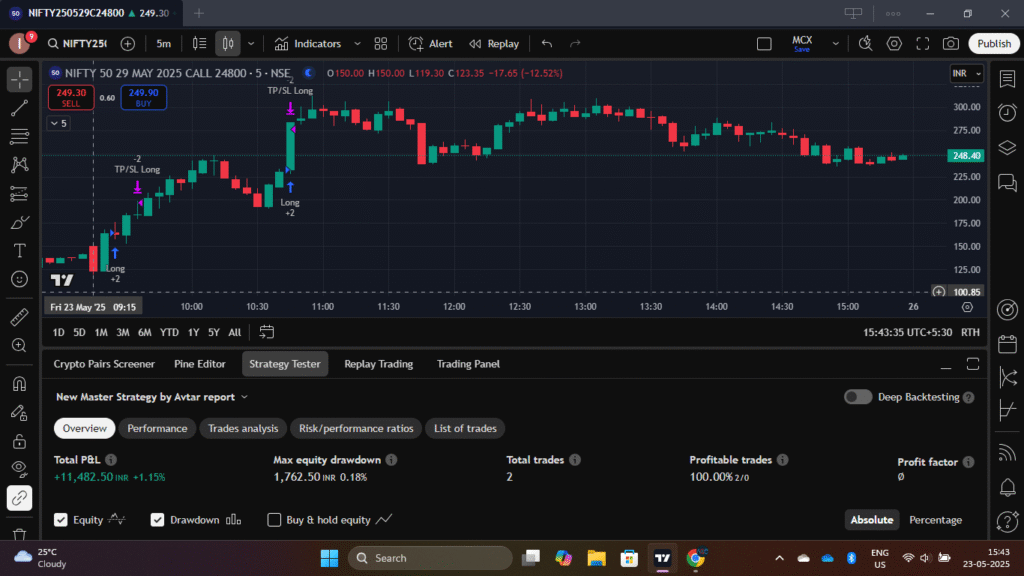Open the List of trades tab
Image resolution: width=1024 pixels, height=576 pixels.
(x=466, y=428)
